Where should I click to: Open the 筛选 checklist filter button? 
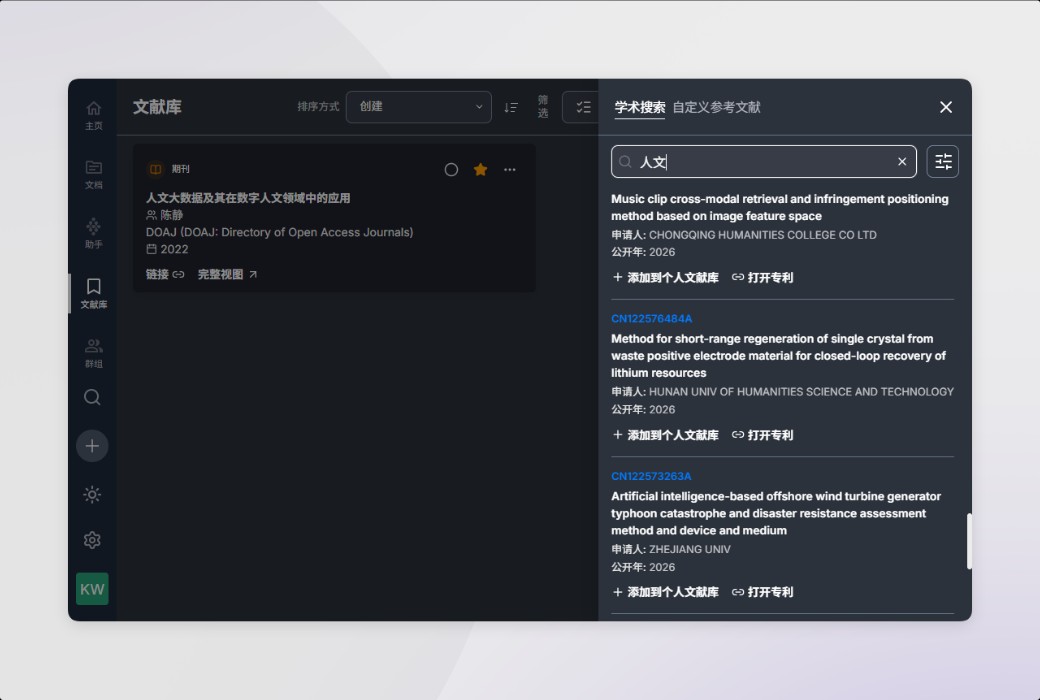[581, 107]
